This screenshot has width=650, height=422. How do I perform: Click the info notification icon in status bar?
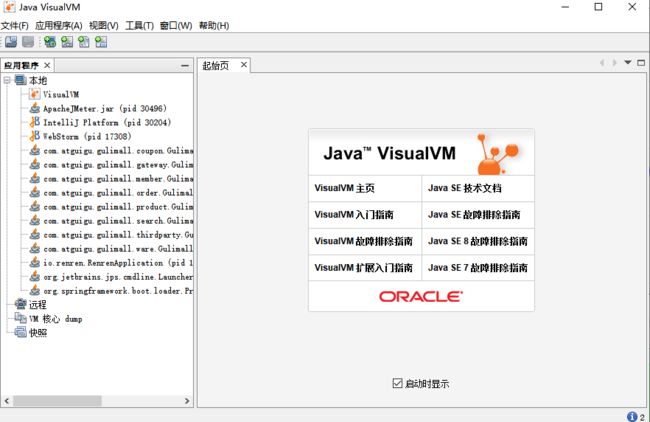[x=632, y=416]
